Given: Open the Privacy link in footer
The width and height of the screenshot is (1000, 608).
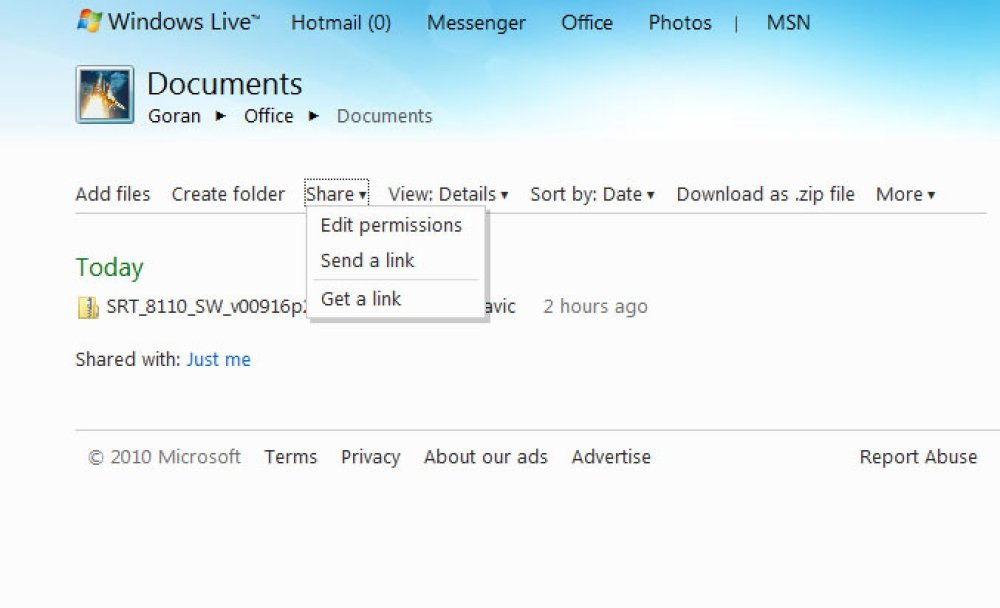Looking at the screenshot, I should pos(371,457).
